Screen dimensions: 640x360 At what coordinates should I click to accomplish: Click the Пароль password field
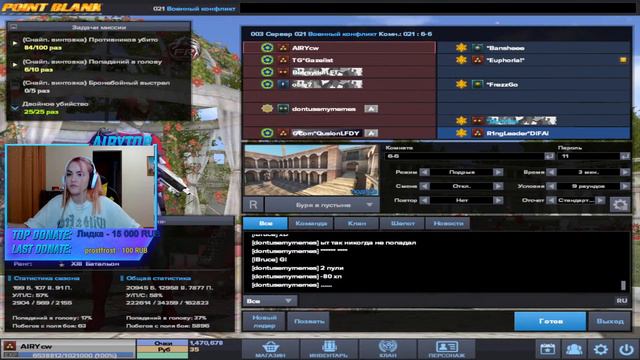tap(589, 156)
